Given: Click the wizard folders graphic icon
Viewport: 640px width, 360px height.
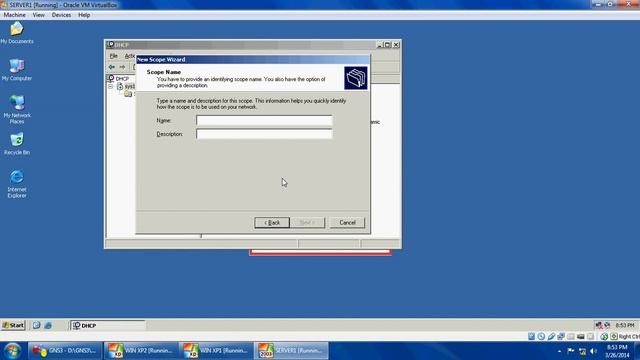Looking at the screenshot, I should click(x=356, y=78).
